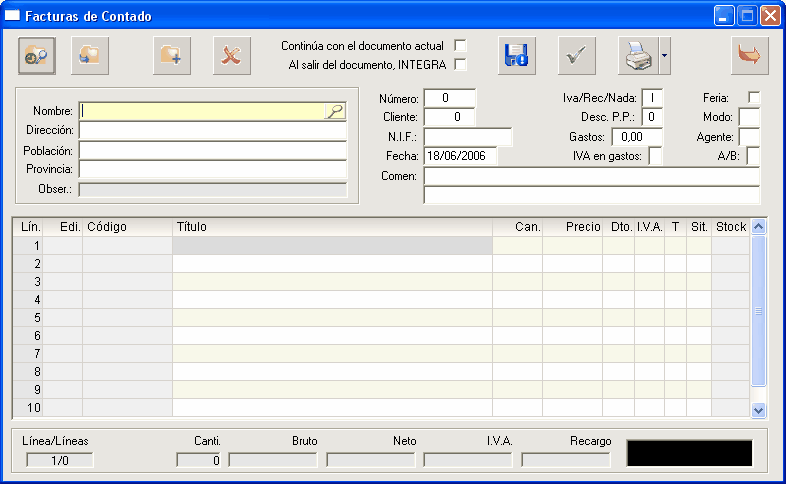Click the folder refresh toolbar icon
Viewport: 786px width, 484px height.
tap(90, 56)
